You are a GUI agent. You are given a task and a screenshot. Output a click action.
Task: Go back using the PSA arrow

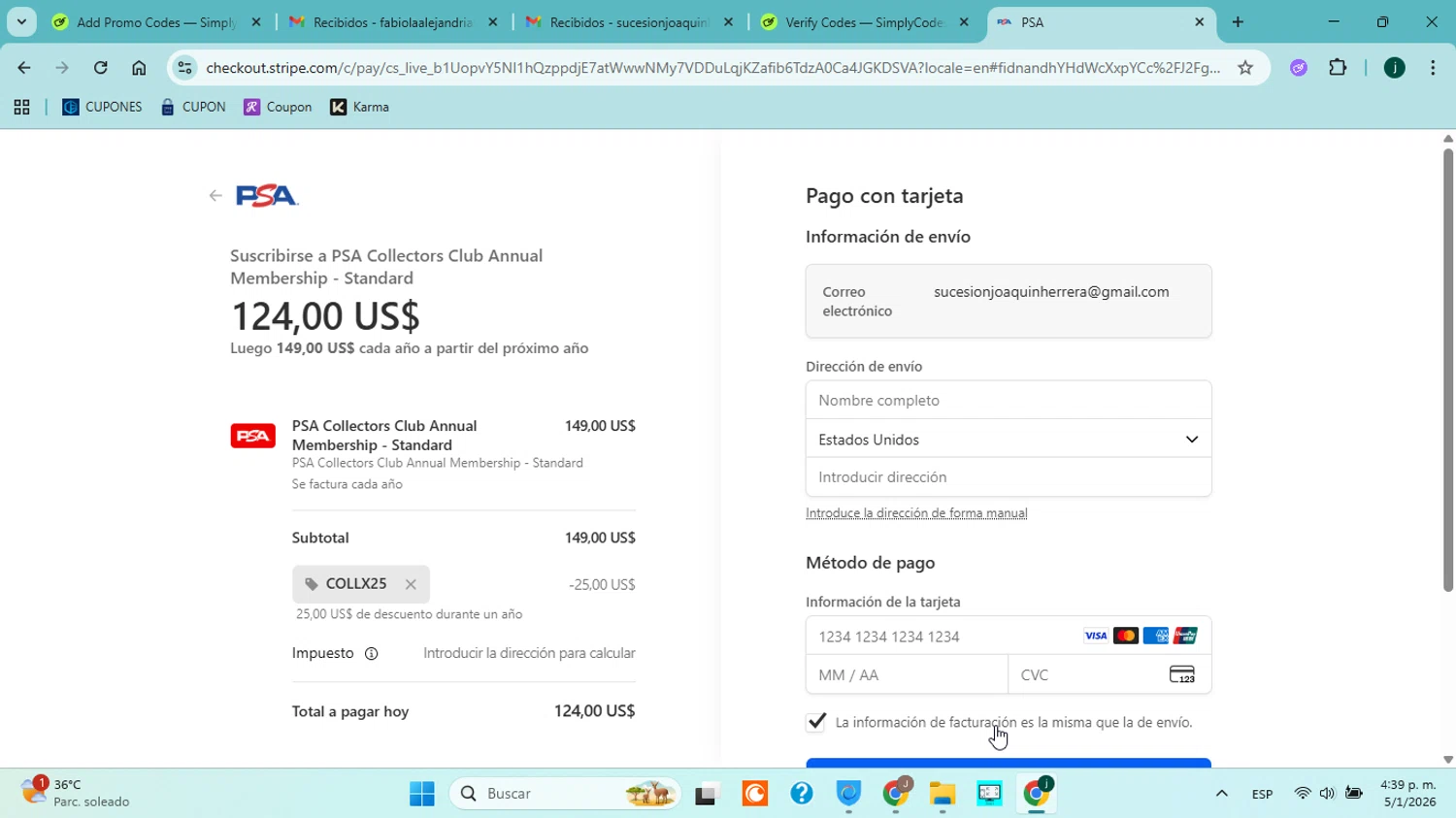point(215,196)
